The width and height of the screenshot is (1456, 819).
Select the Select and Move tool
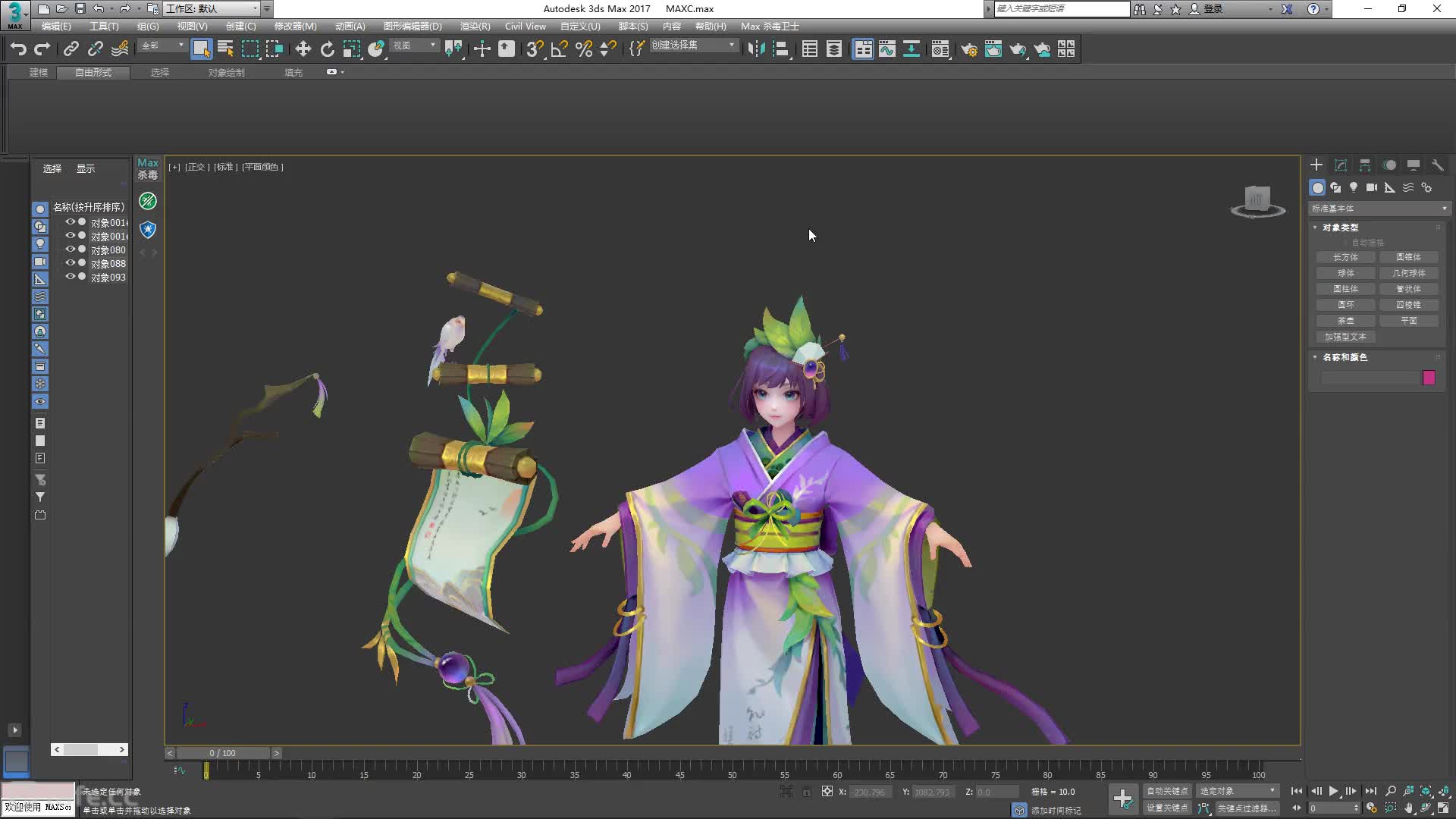303,49
